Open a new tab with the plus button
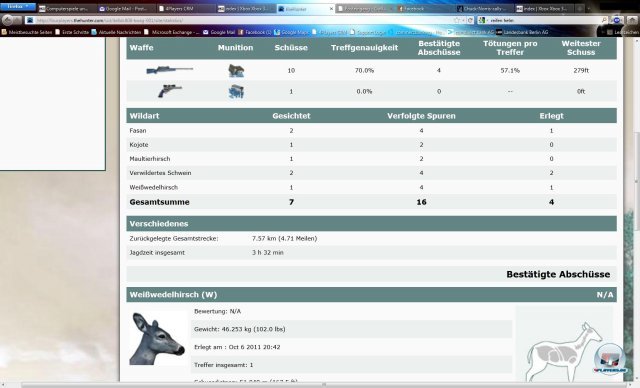Screen dimensions: 640x388 pyautogui.click(x=579, y=9)
